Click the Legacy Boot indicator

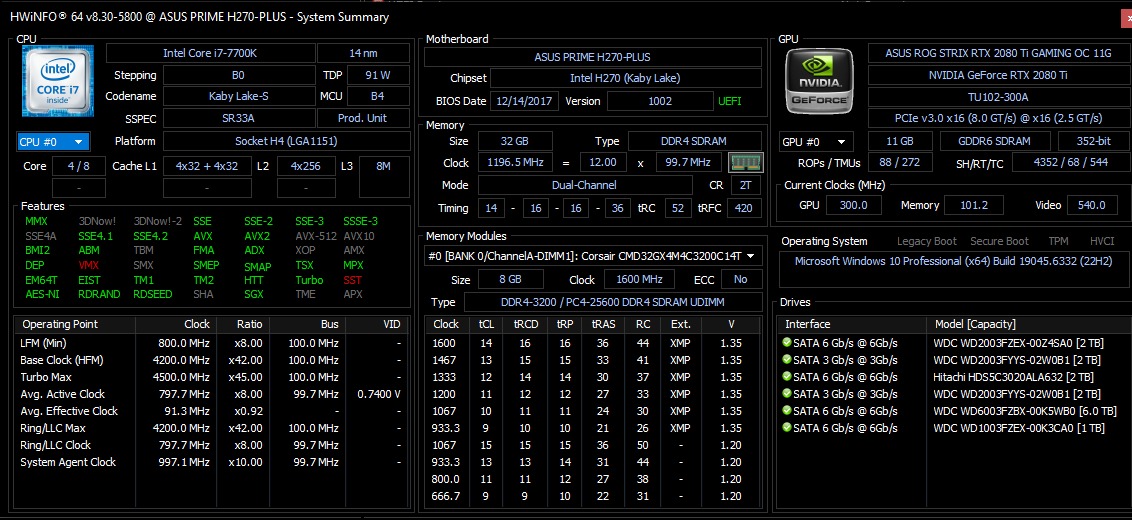pos(927,241)
